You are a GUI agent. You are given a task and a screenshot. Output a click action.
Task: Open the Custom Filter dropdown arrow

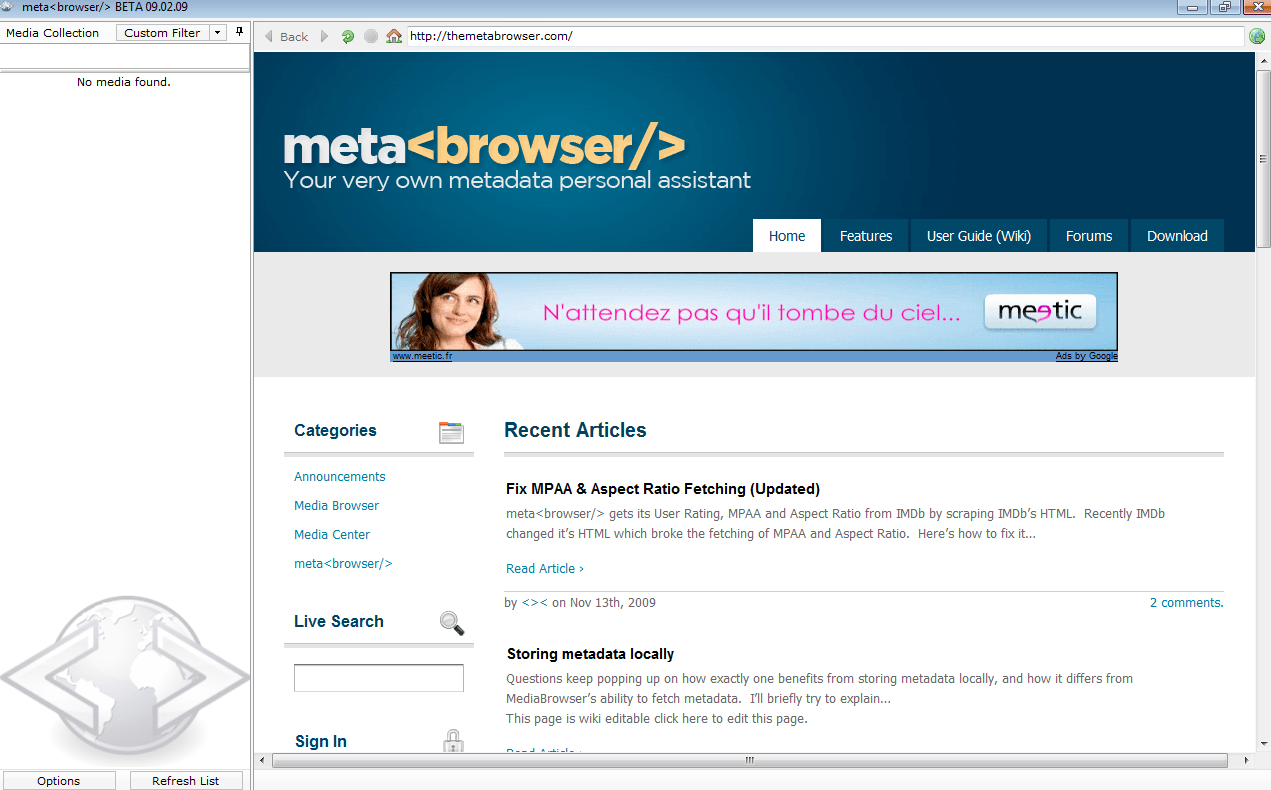click(x=218, y=33)
